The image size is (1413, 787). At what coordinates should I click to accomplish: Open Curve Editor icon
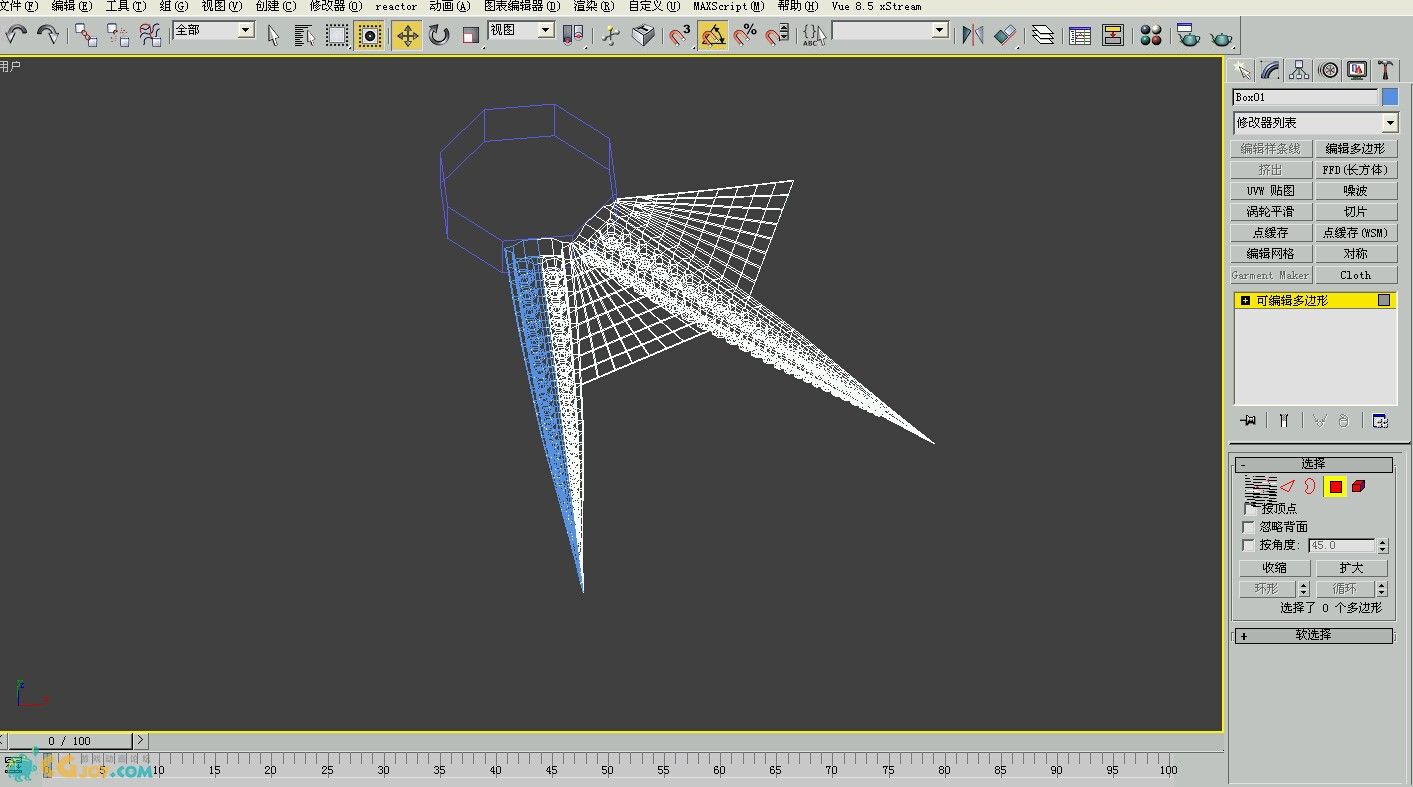[x=1080, y=35]
